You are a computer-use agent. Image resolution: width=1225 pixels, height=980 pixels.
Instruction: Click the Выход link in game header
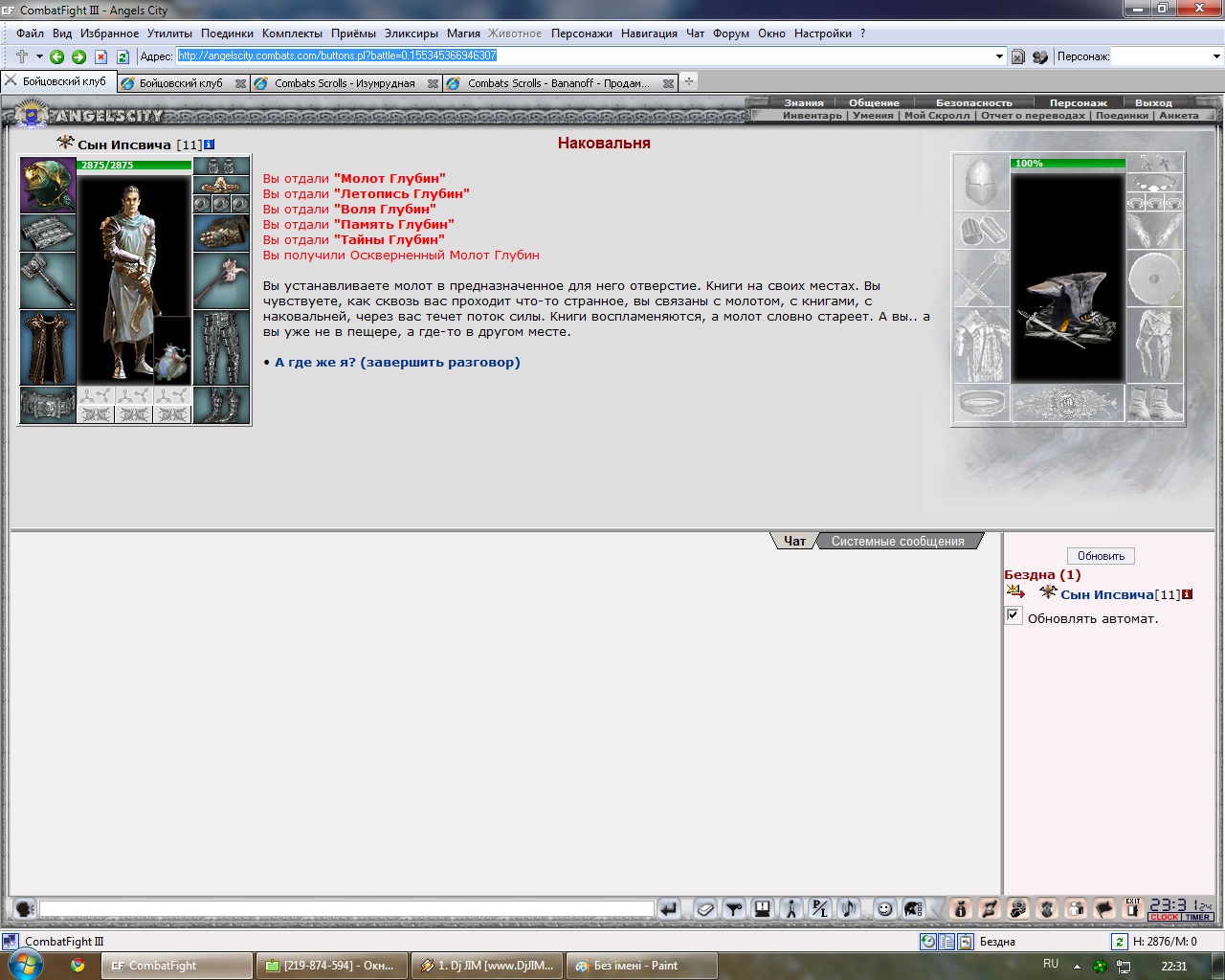pyautogui.click(x=1153, y=102)
